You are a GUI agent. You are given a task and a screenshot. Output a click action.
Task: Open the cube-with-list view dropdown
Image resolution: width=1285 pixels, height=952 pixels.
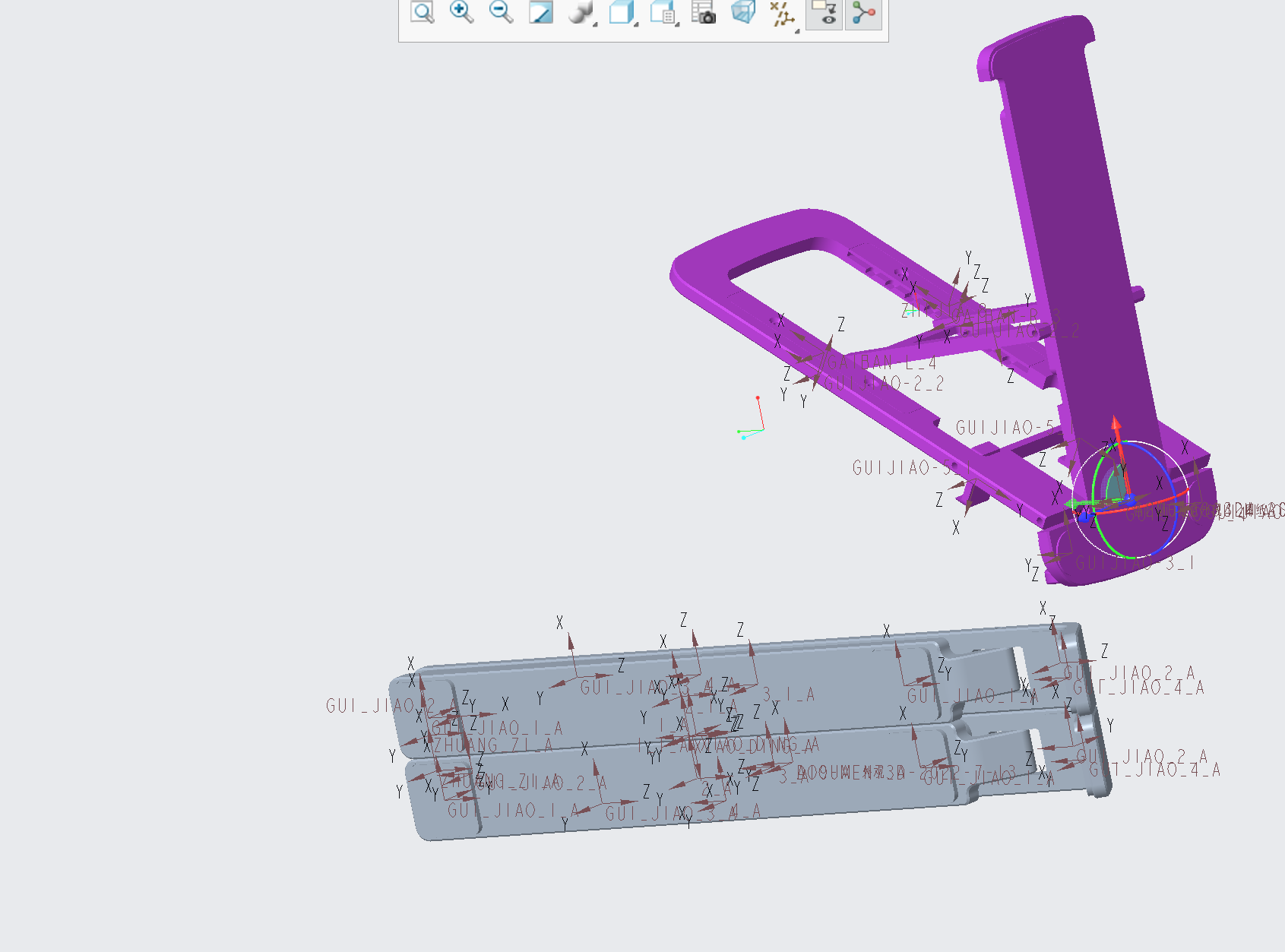pos(665,13)
